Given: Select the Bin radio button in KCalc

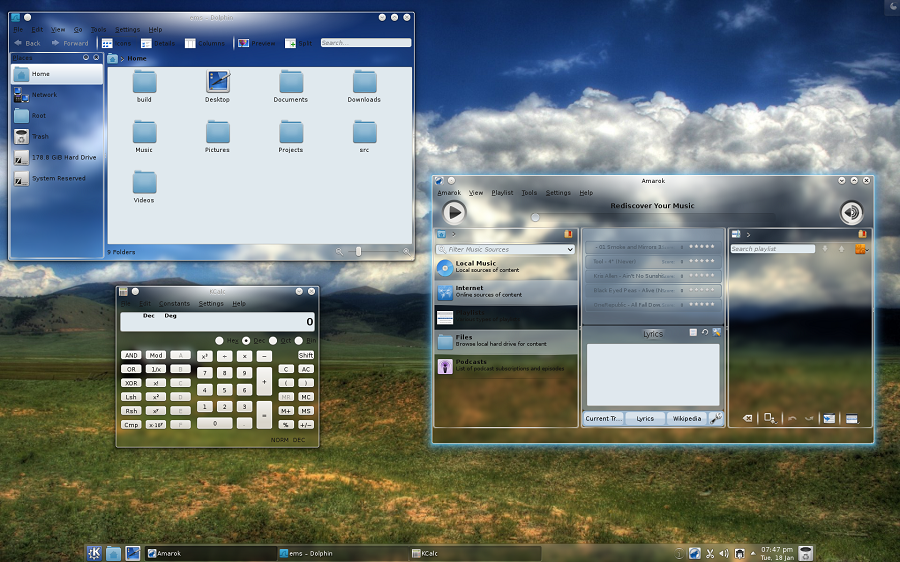Looking at the screenshot, I should tap(298, 341).
